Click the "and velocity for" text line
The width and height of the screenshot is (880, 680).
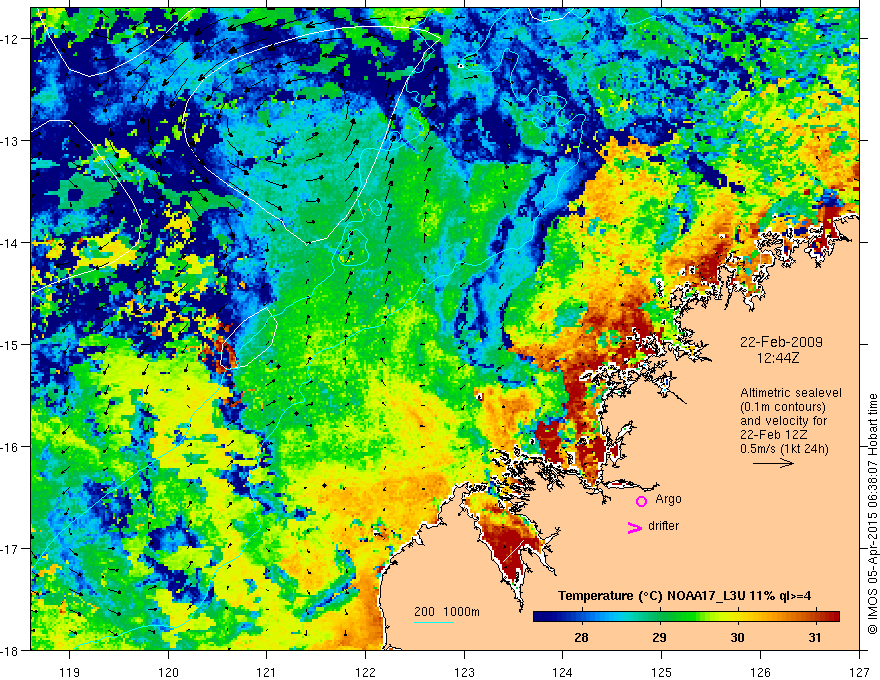(783, 421)
